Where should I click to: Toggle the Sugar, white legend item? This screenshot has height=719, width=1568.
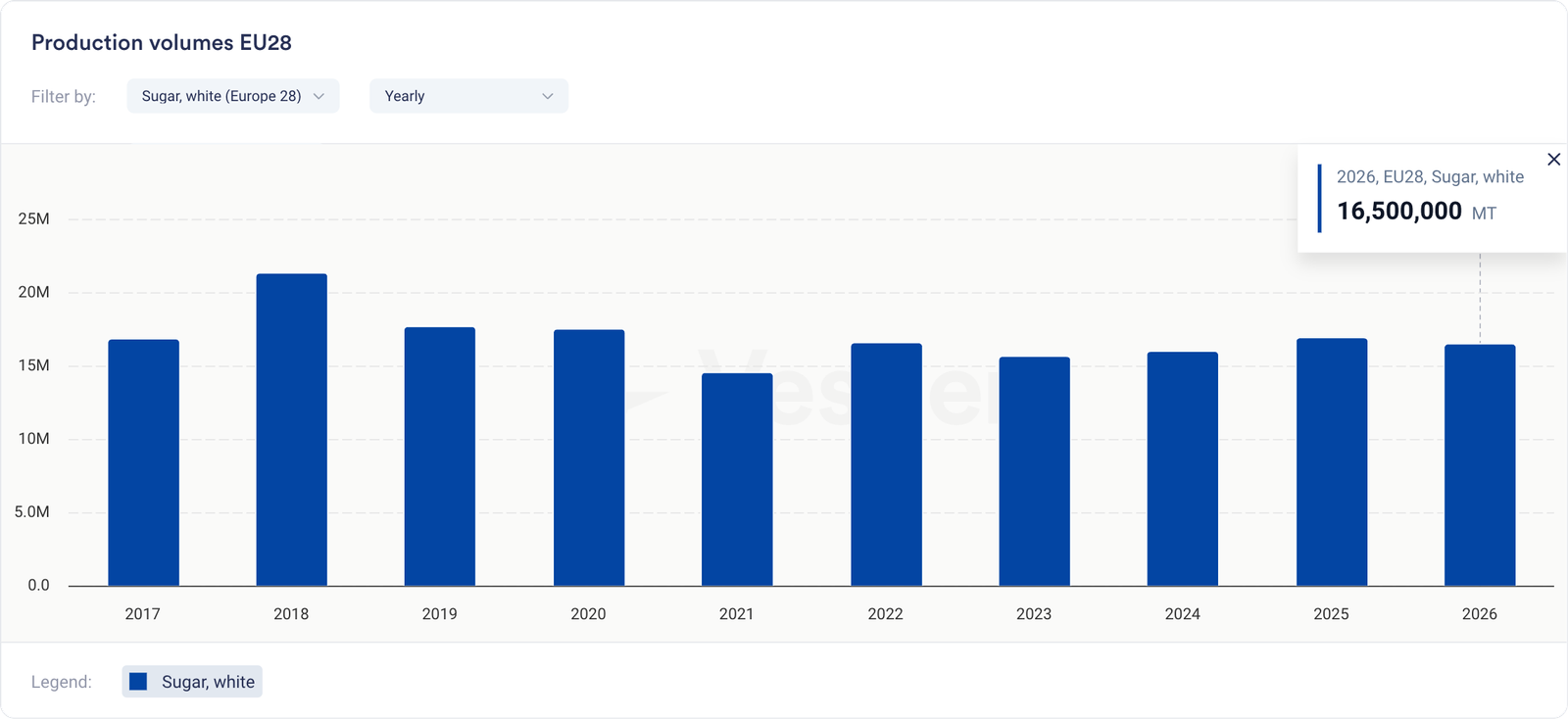point(192,682)
